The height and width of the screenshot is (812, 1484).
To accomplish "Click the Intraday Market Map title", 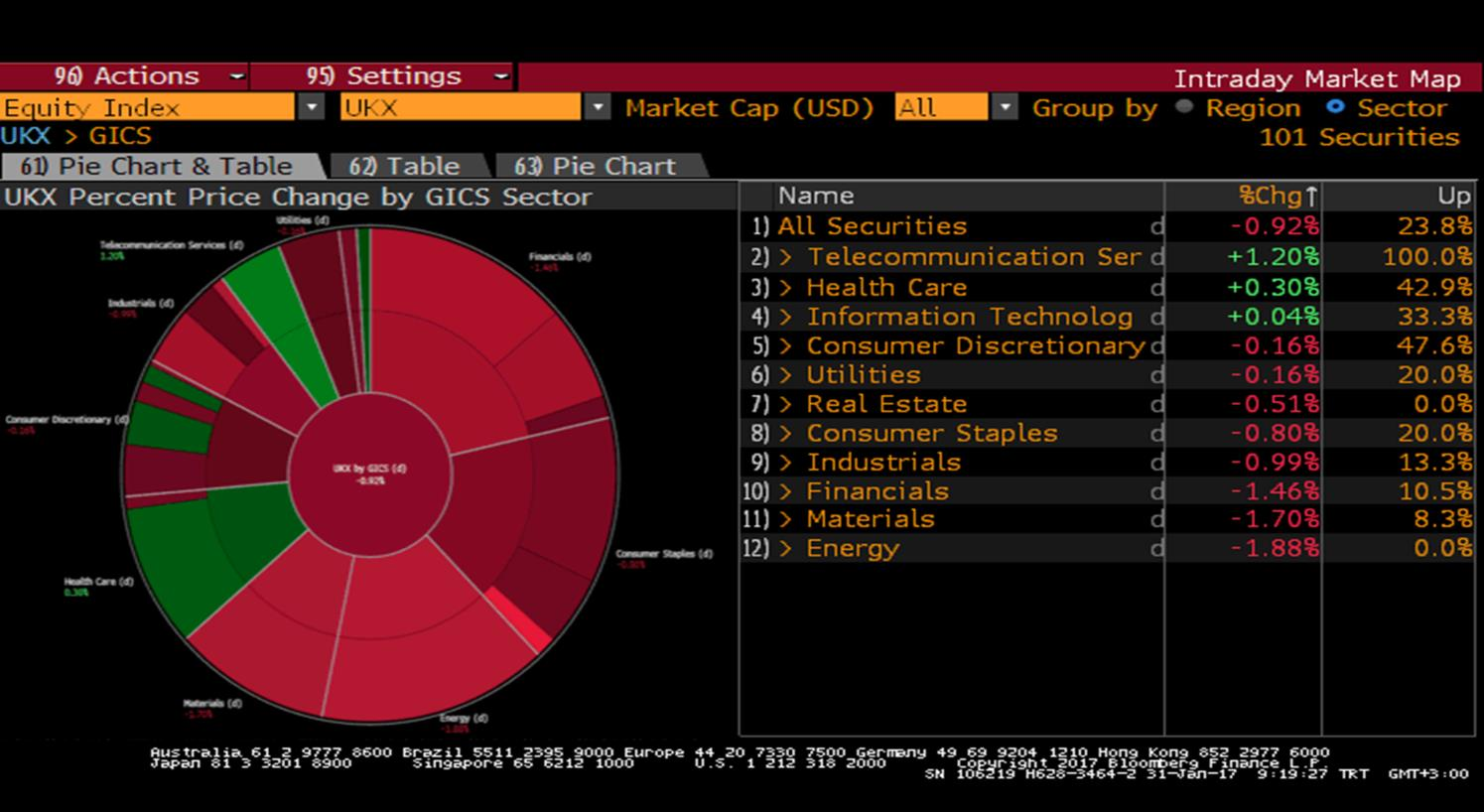I will (1317, 78).
